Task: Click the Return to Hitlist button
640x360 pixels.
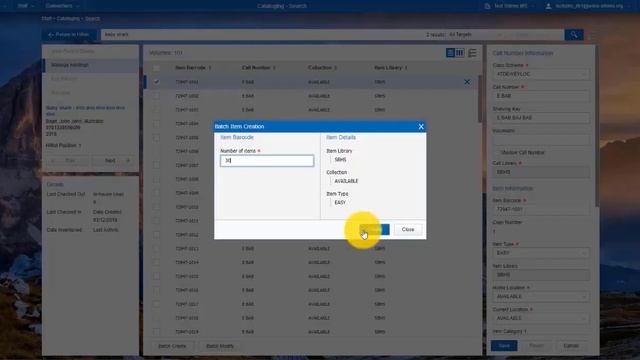Action: 69,35
